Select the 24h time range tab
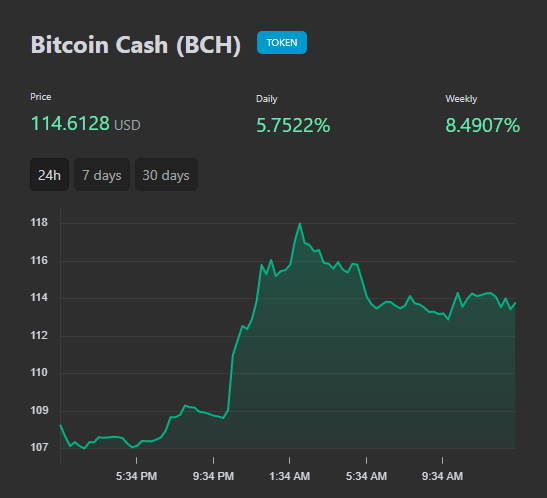Image resolution: width=547 pixels, height=498 pixels. click(50, 175)
